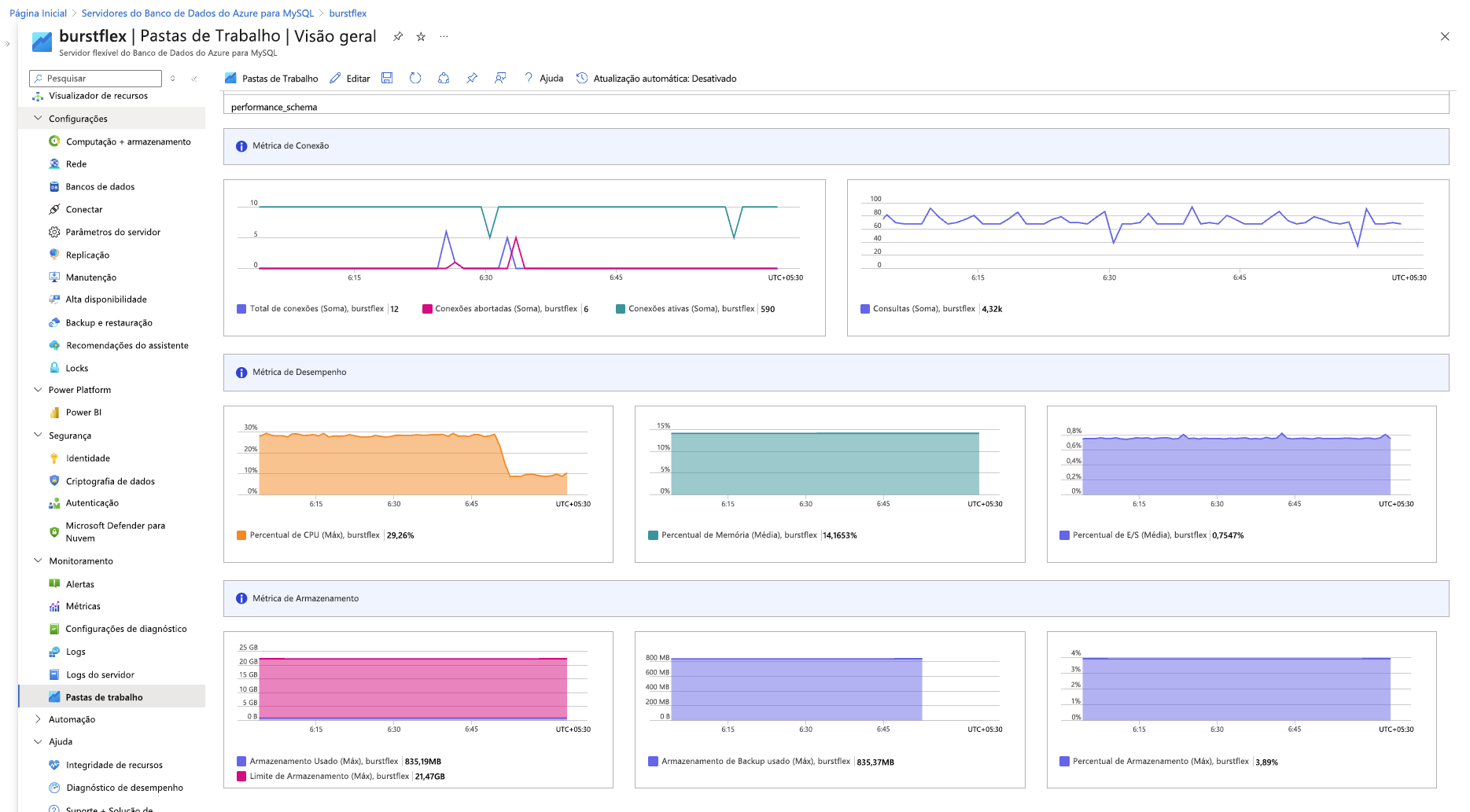Click the share workbook icon in the toolbar

[x=444, y=78]
